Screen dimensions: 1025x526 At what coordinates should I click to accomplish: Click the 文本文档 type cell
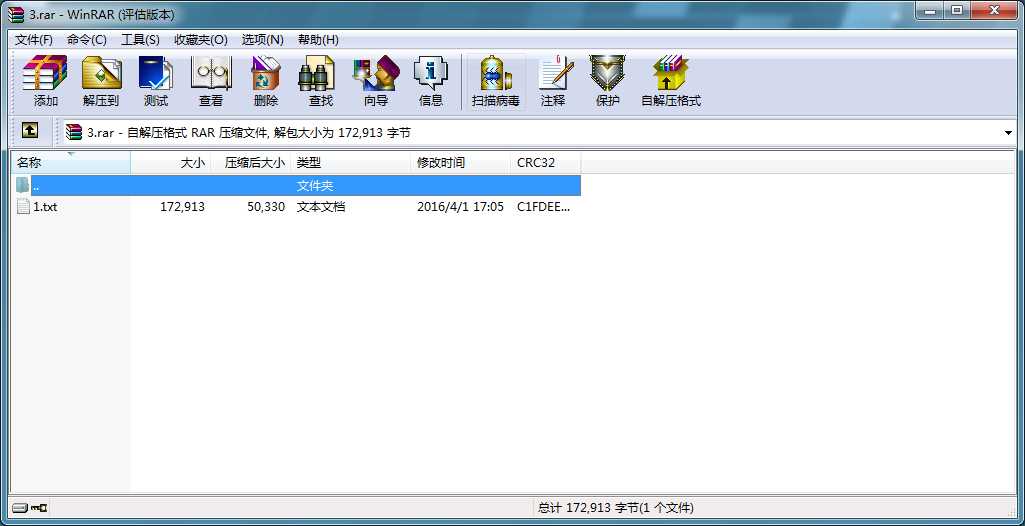click(x=321, y=207)
